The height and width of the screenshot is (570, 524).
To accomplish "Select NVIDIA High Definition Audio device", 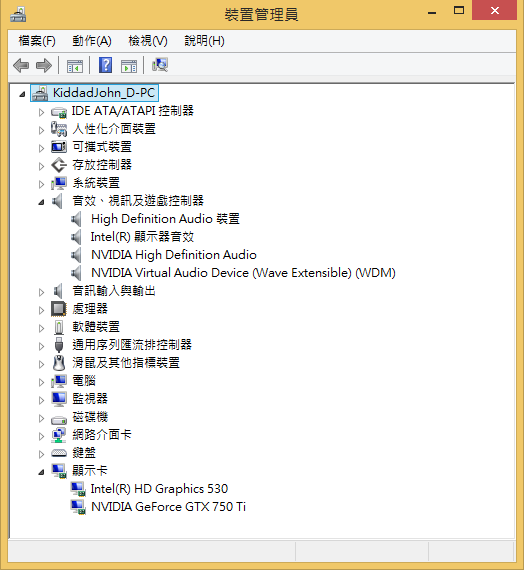I will [174, 255].
